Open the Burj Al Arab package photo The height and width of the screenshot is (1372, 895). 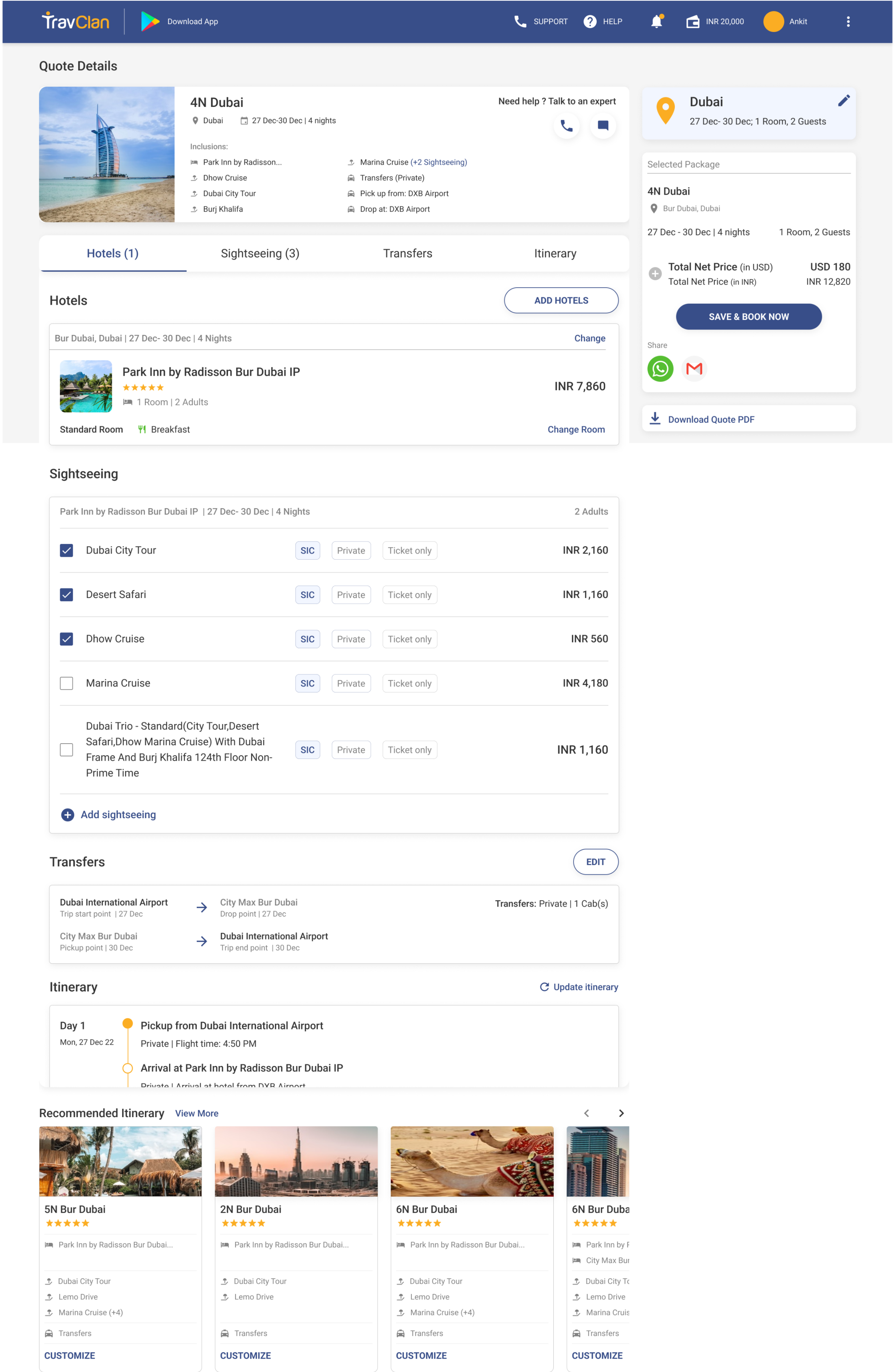(107, 154)
